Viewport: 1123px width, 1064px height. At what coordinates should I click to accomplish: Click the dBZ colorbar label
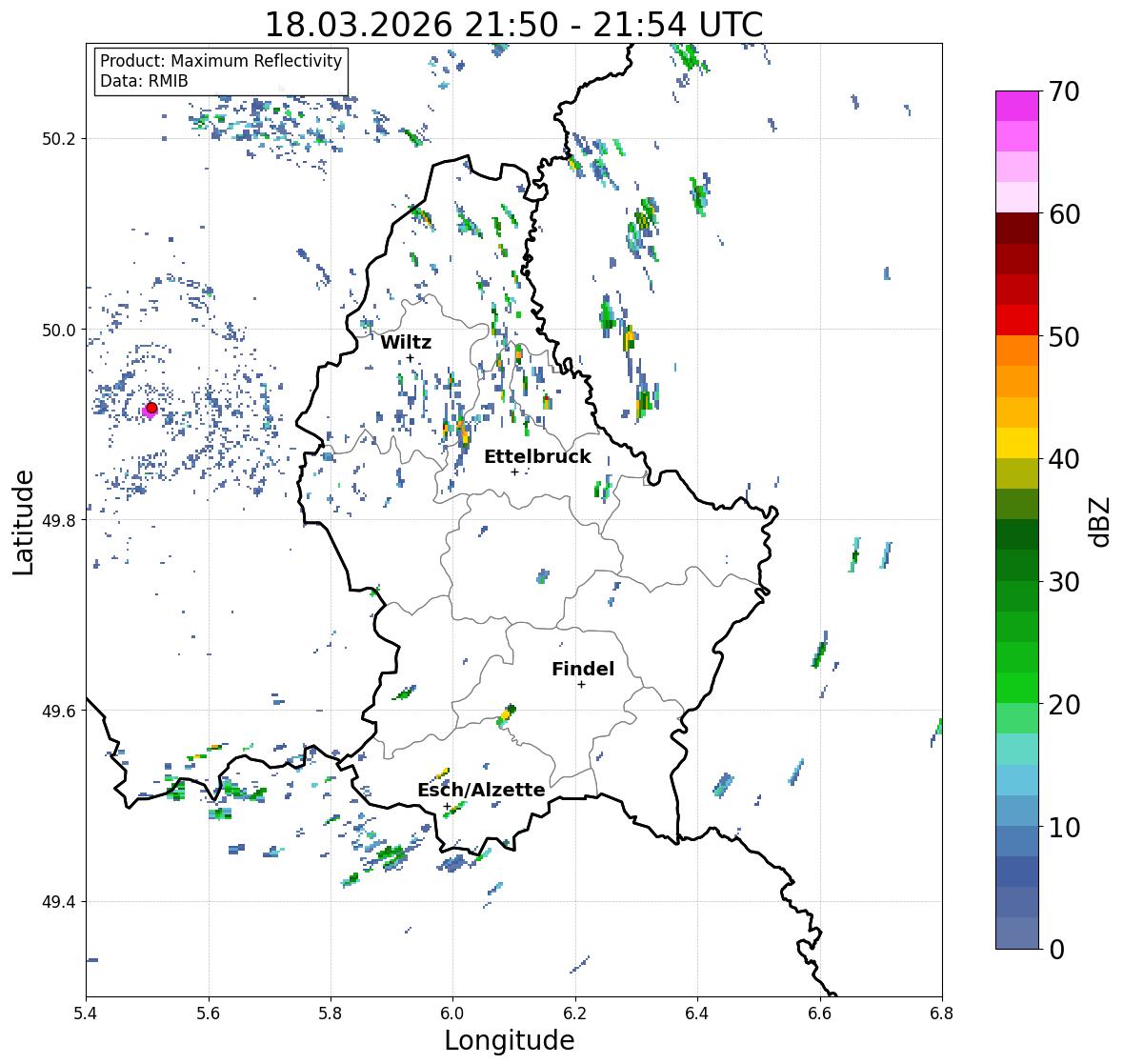click(1100, 521)
